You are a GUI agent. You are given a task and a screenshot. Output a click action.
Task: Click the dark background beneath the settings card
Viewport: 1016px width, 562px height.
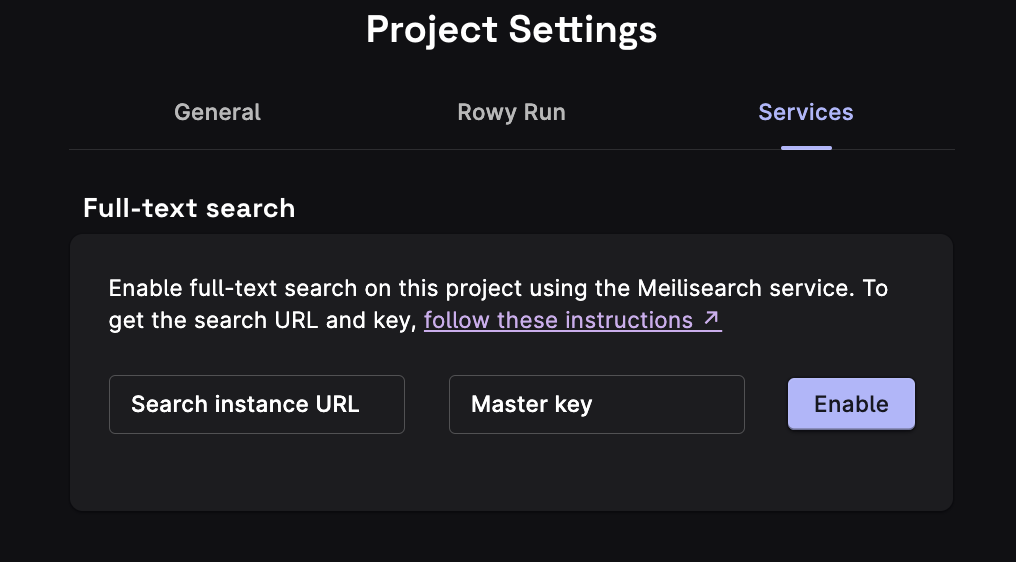click(510, 537)
